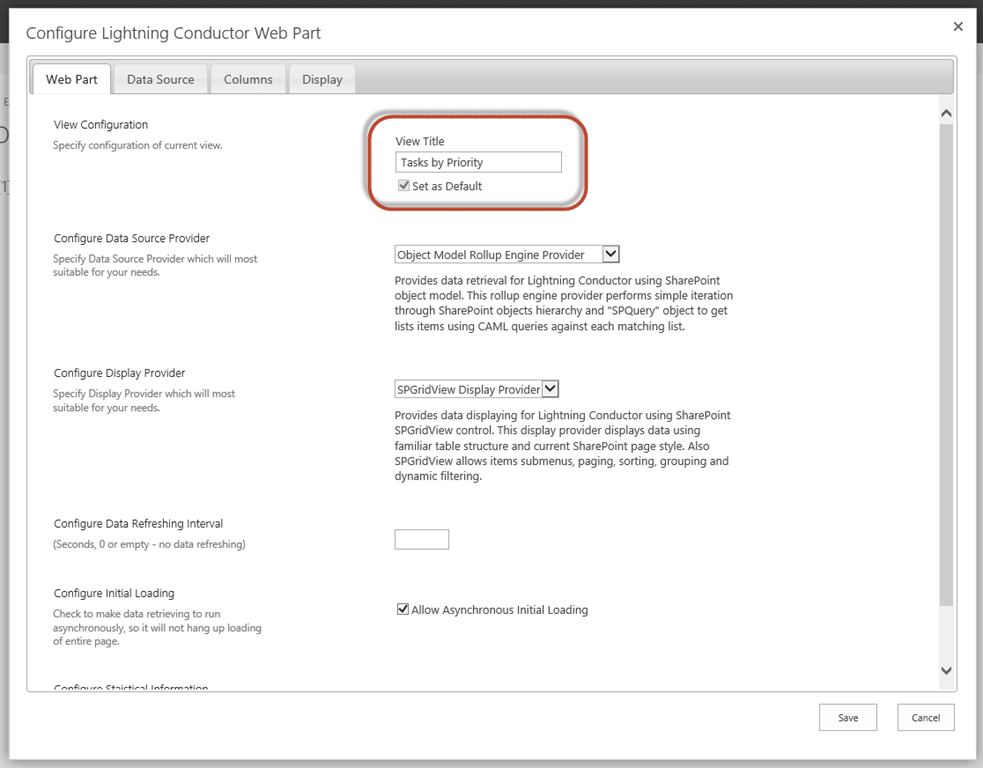Click the Configure Display Provider heading

(119, 373)
